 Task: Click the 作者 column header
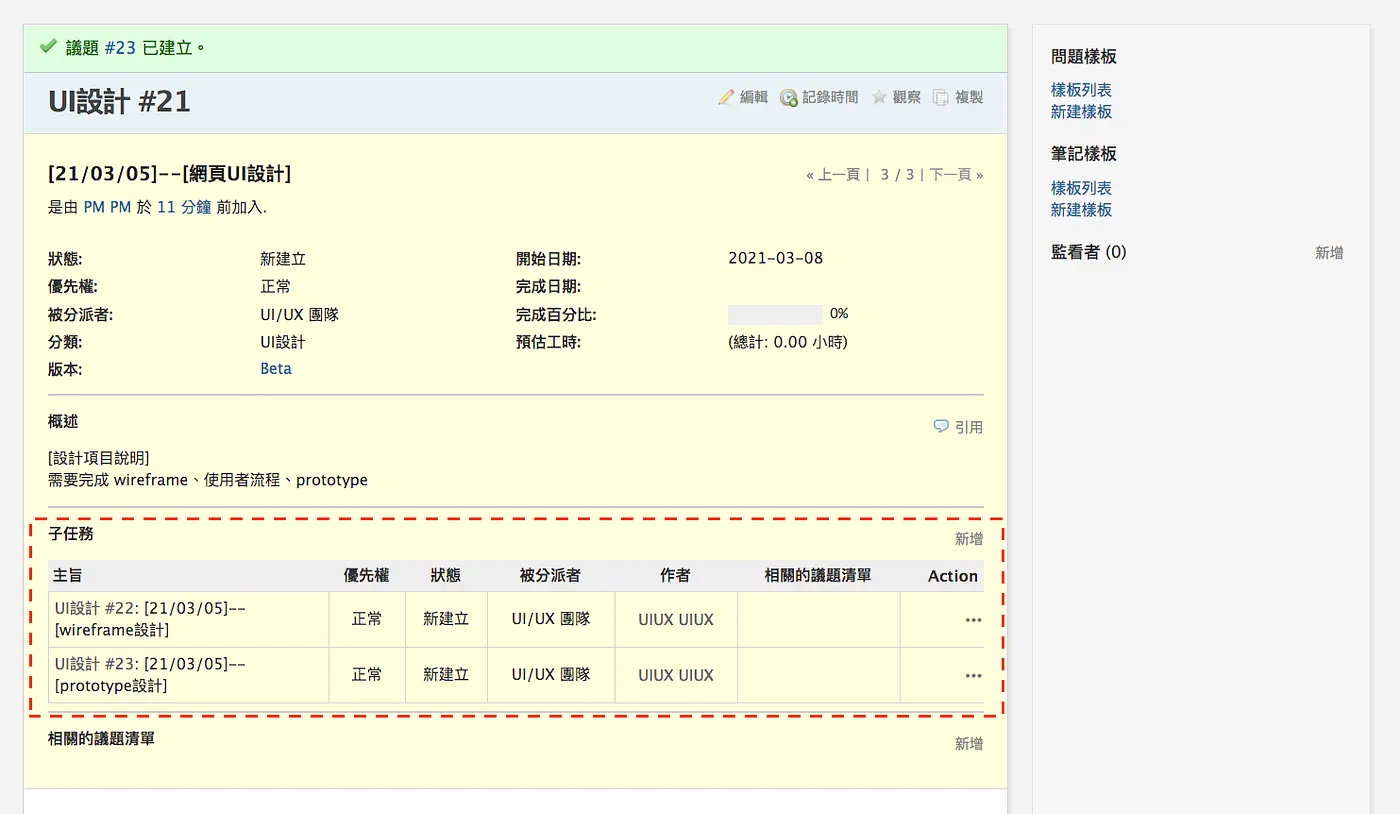pyautogui.click(x=675, y=576)
